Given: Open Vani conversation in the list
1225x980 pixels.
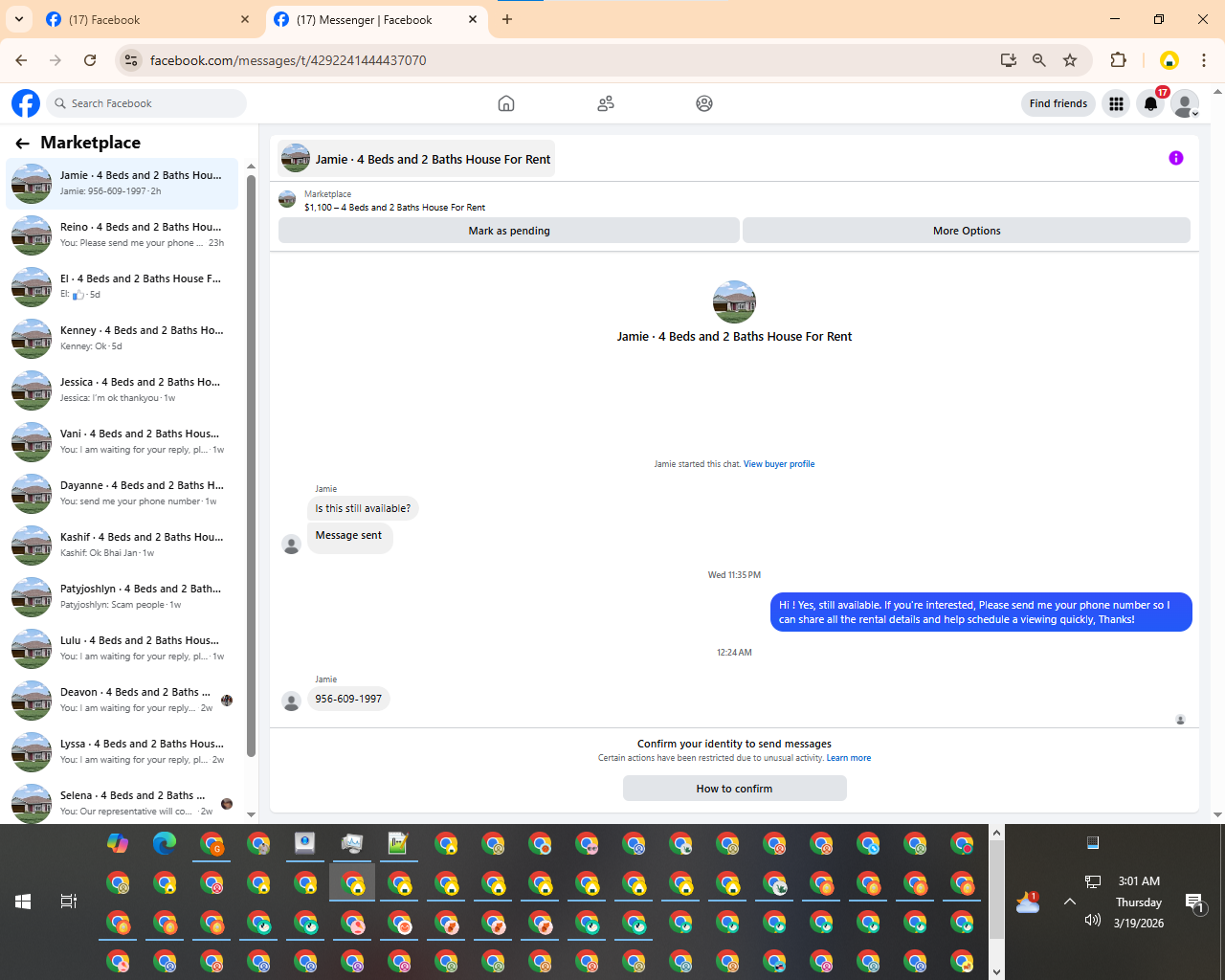Looking at the screenshot, I should [x=122, y=441].
